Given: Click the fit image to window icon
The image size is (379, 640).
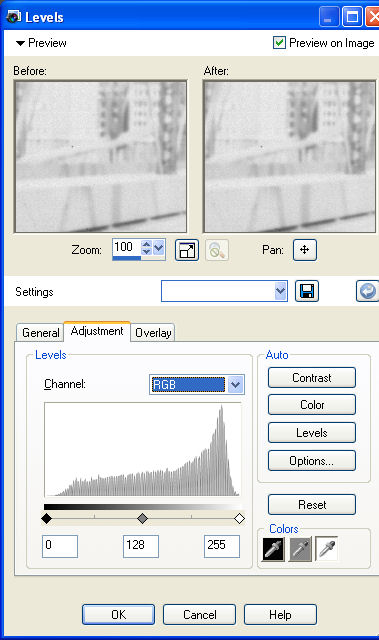Looking at the screenshot, I should pos(187,250).
